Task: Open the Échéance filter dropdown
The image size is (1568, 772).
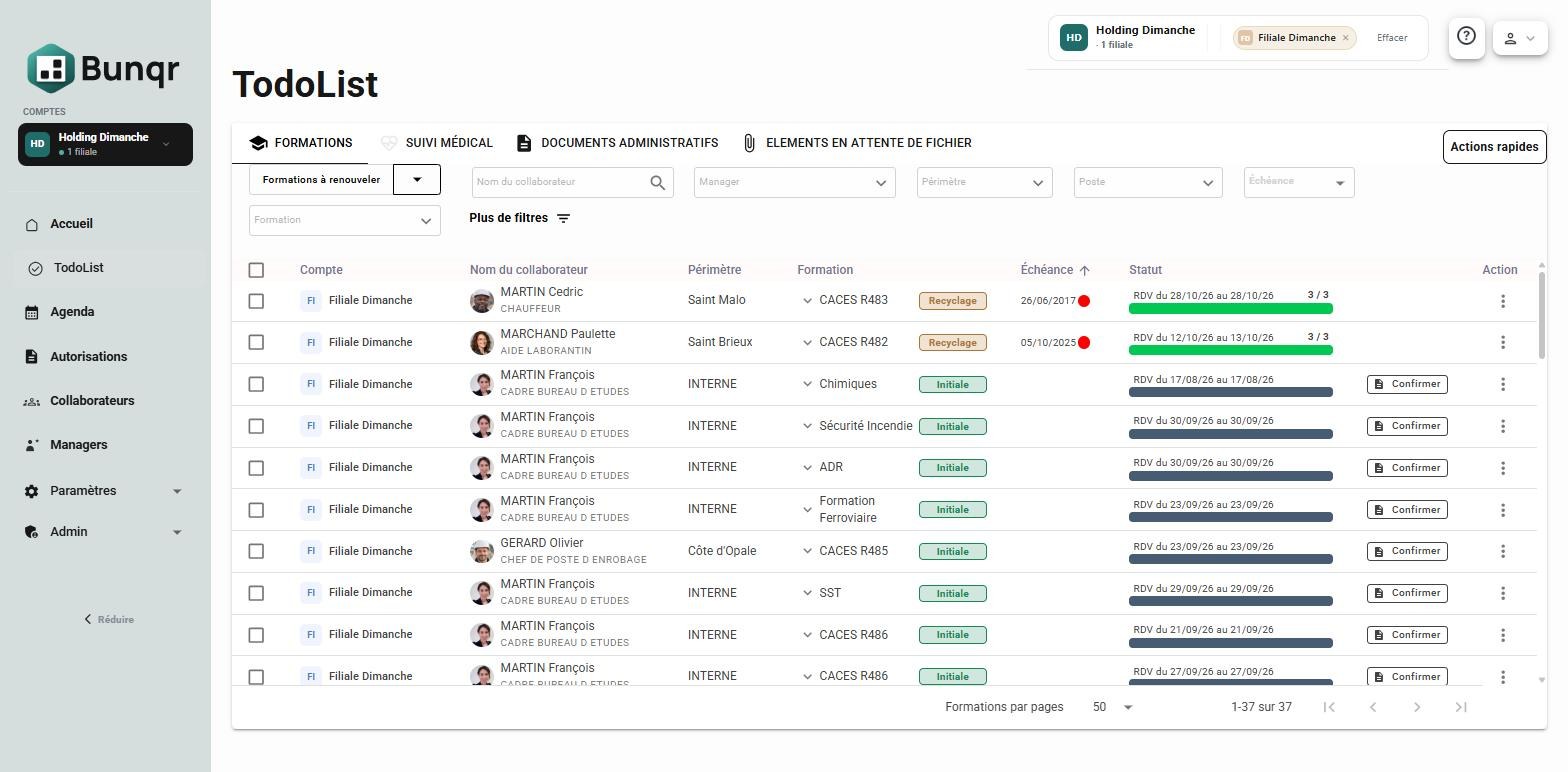Action: [x=1299, y=182]
